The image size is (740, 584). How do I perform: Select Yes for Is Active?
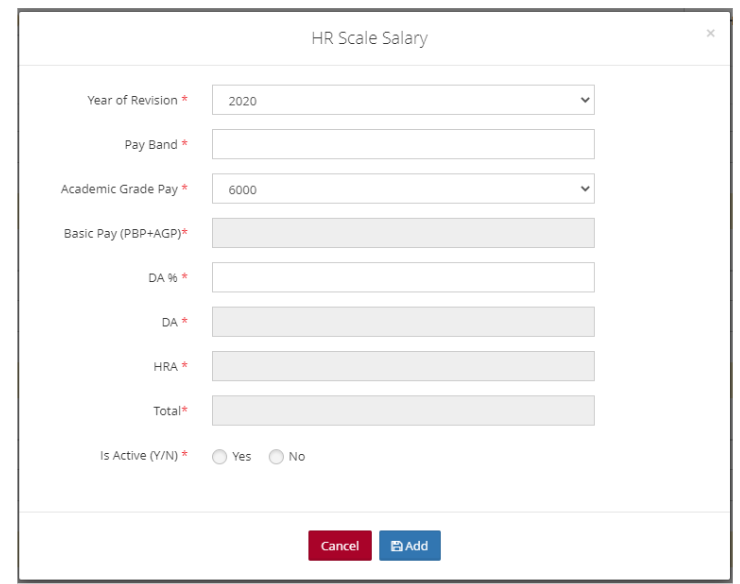[x=220, y=456]
